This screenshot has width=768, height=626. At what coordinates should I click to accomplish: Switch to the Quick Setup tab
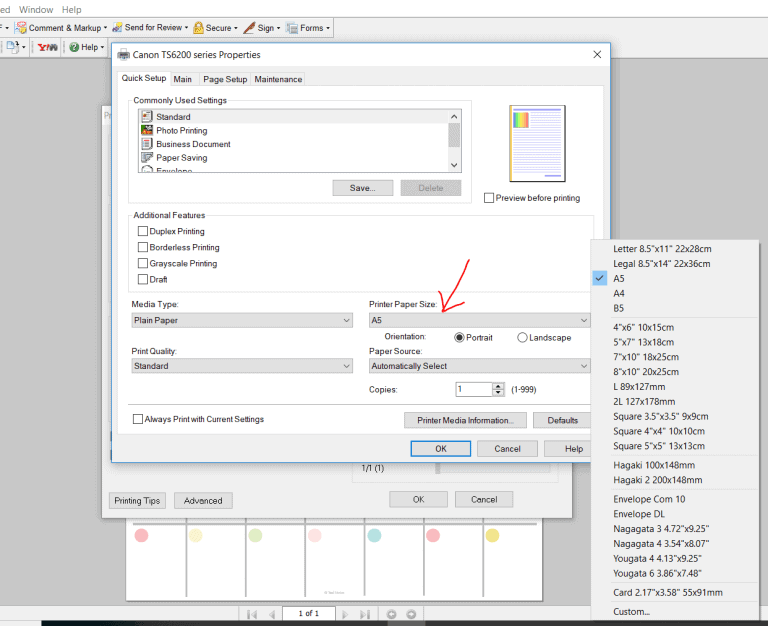144,78
